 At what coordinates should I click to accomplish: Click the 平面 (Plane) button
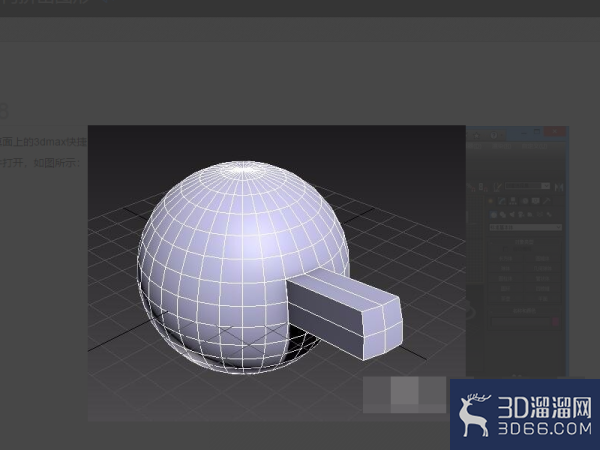[x=542, y=298]
